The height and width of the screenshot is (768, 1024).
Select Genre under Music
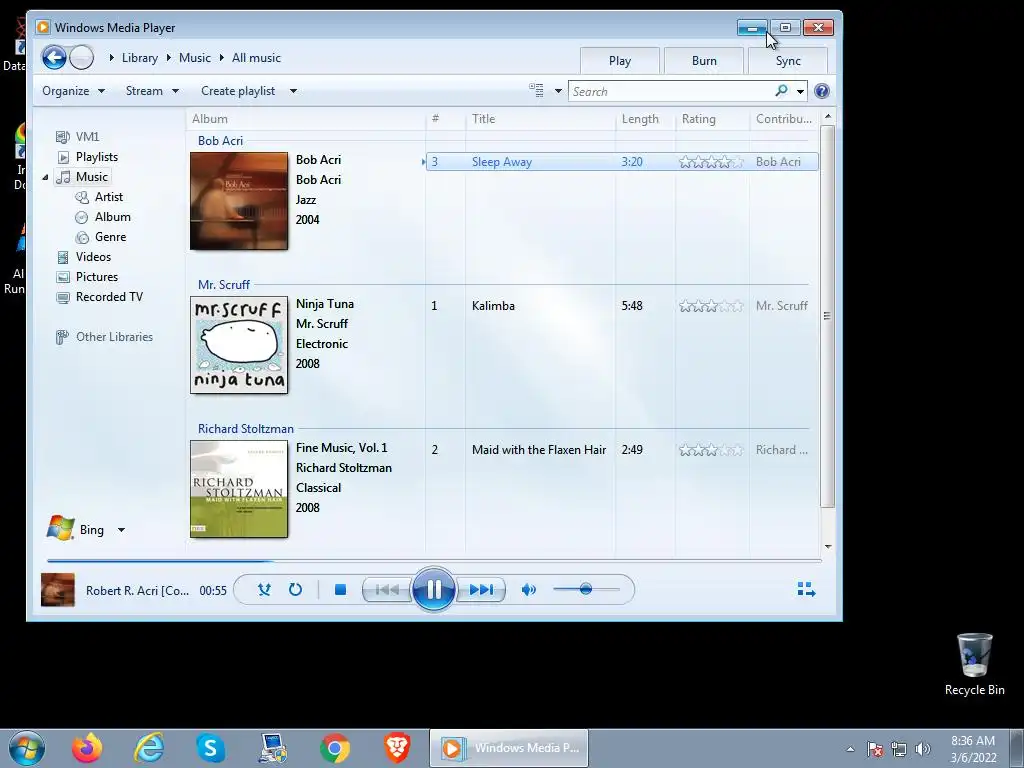[101, 237]
